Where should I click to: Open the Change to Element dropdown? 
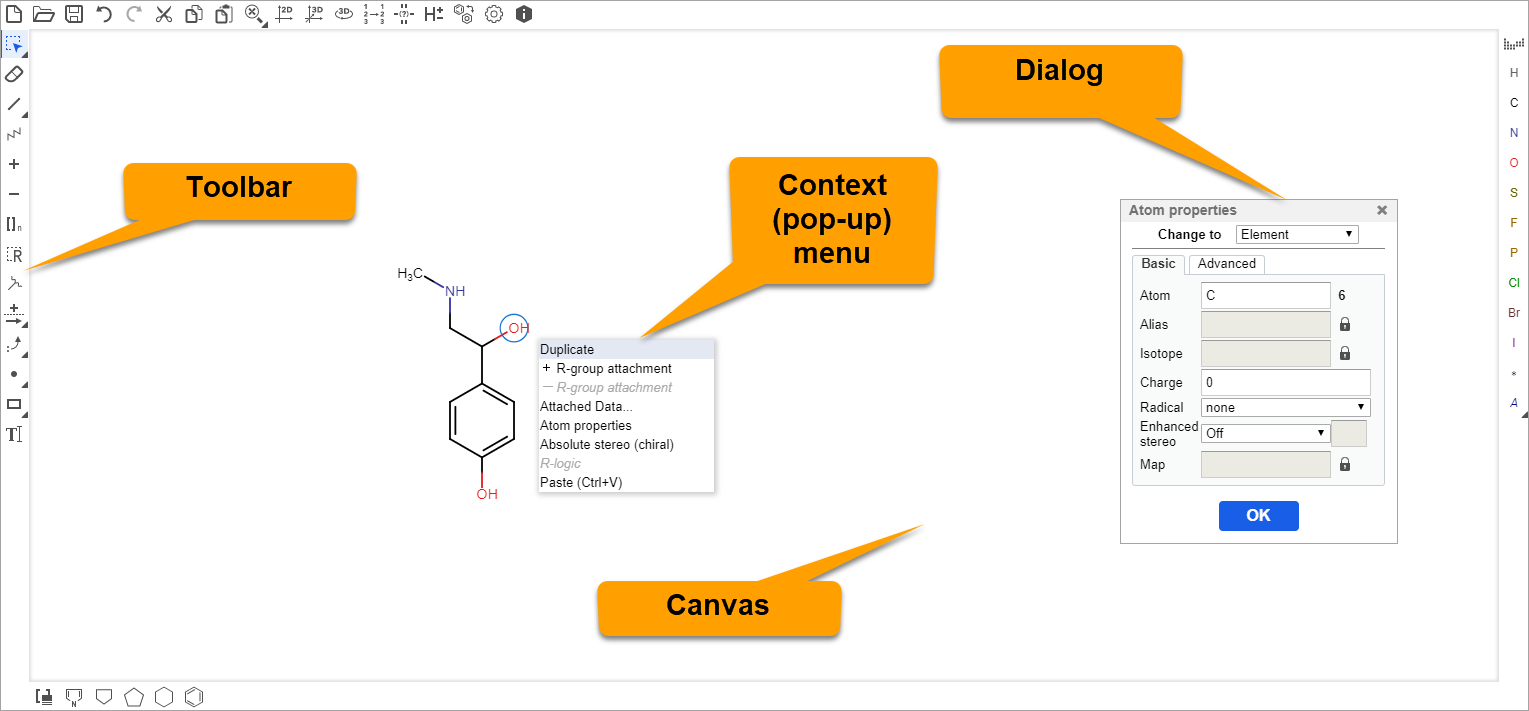[x=1297, y=234]
